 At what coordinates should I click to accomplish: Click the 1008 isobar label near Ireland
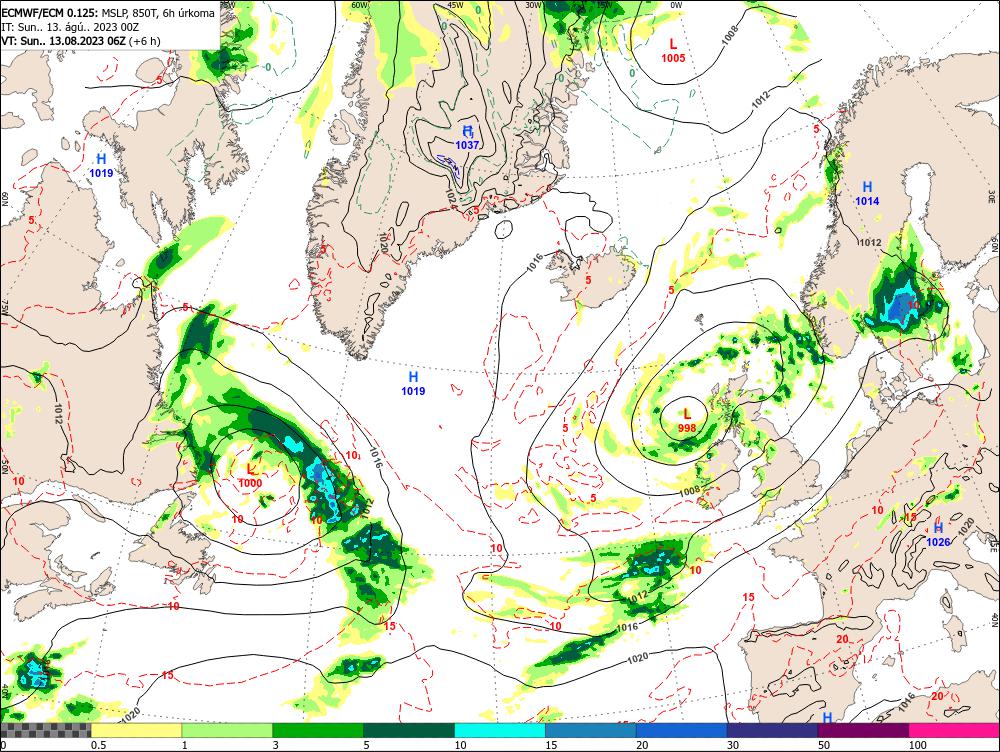pyautogui.click(x=689, y=491)
